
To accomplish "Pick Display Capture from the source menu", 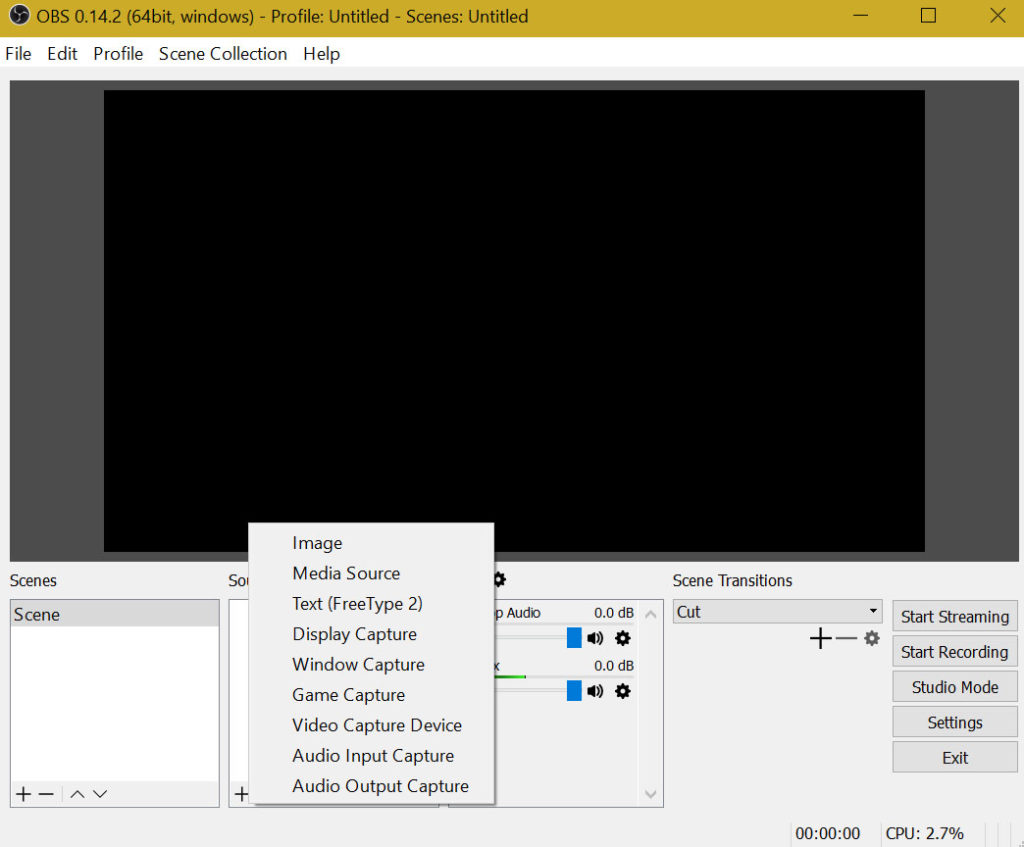I will pyautogui.click(x=371, y=634).
